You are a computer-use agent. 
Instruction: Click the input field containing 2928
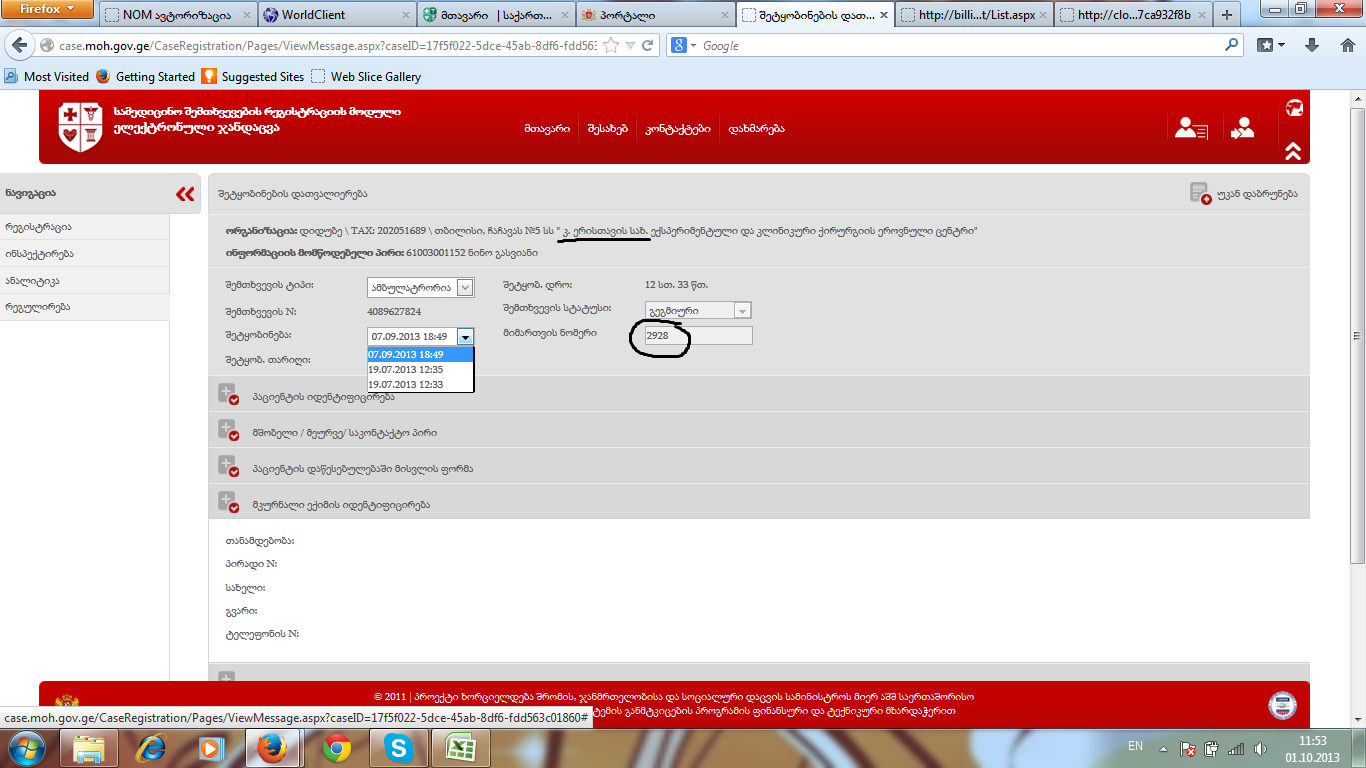697,336
